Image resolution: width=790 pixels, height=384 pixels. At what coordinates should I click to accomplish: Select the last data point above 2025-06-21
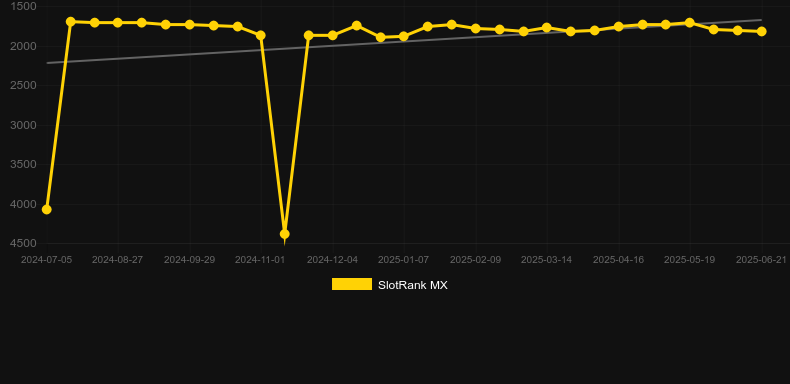click(x=761, y=31)
